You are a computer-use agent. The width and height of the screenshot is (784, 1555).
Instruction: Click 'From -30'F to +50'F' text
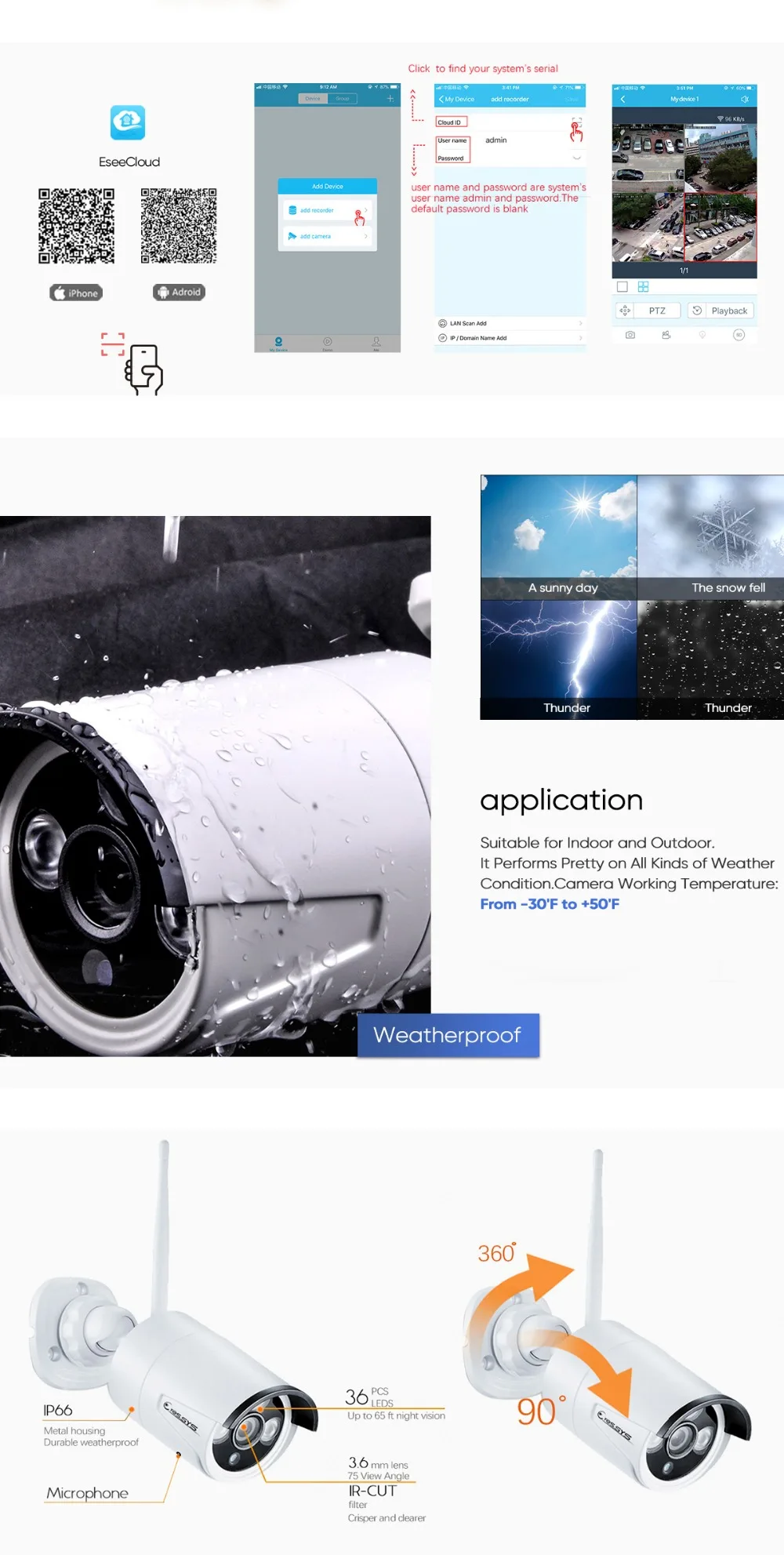(x=550, y=904)
